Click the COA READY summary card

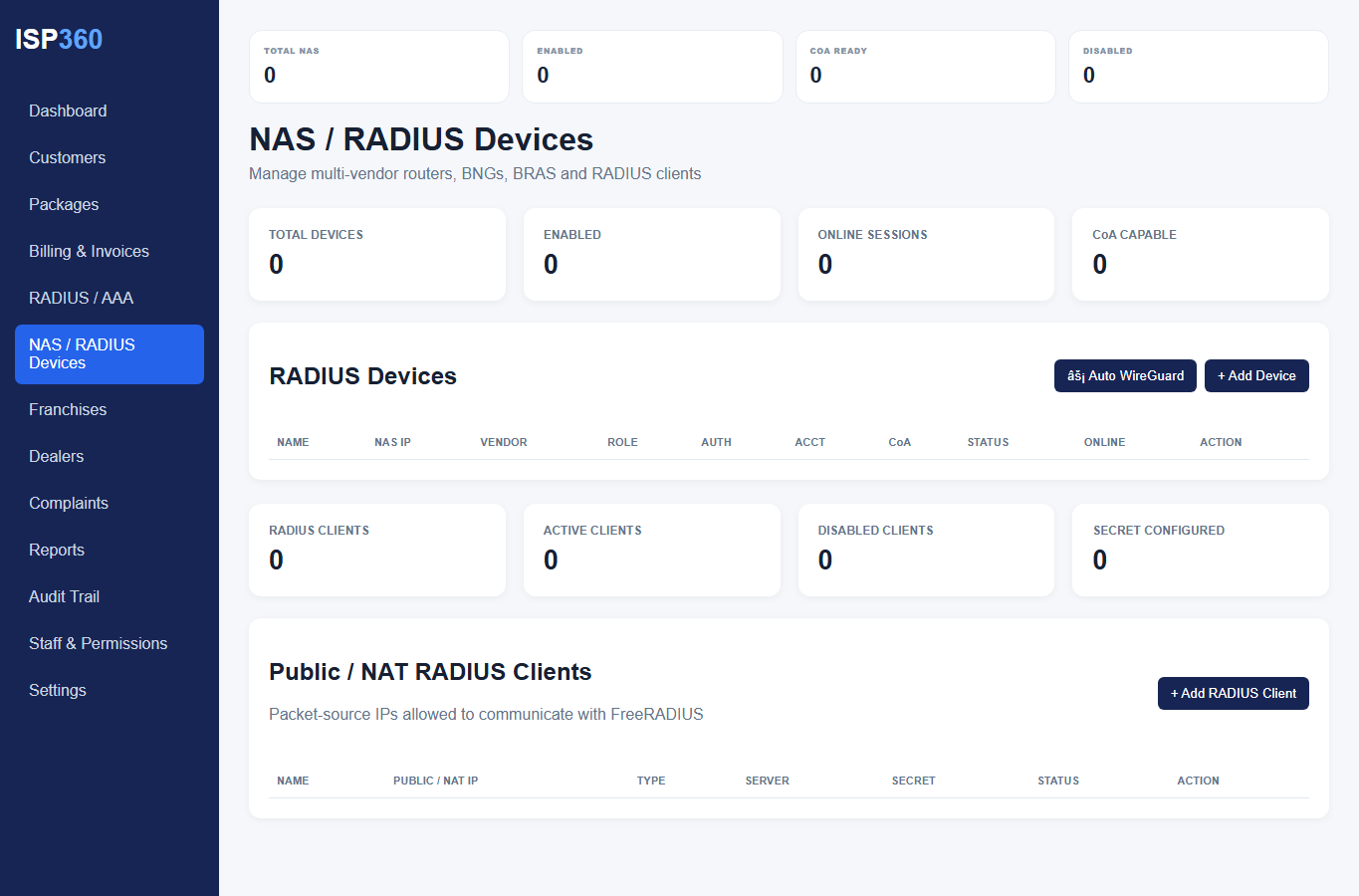pyautogui.click(x=926, y=67)
